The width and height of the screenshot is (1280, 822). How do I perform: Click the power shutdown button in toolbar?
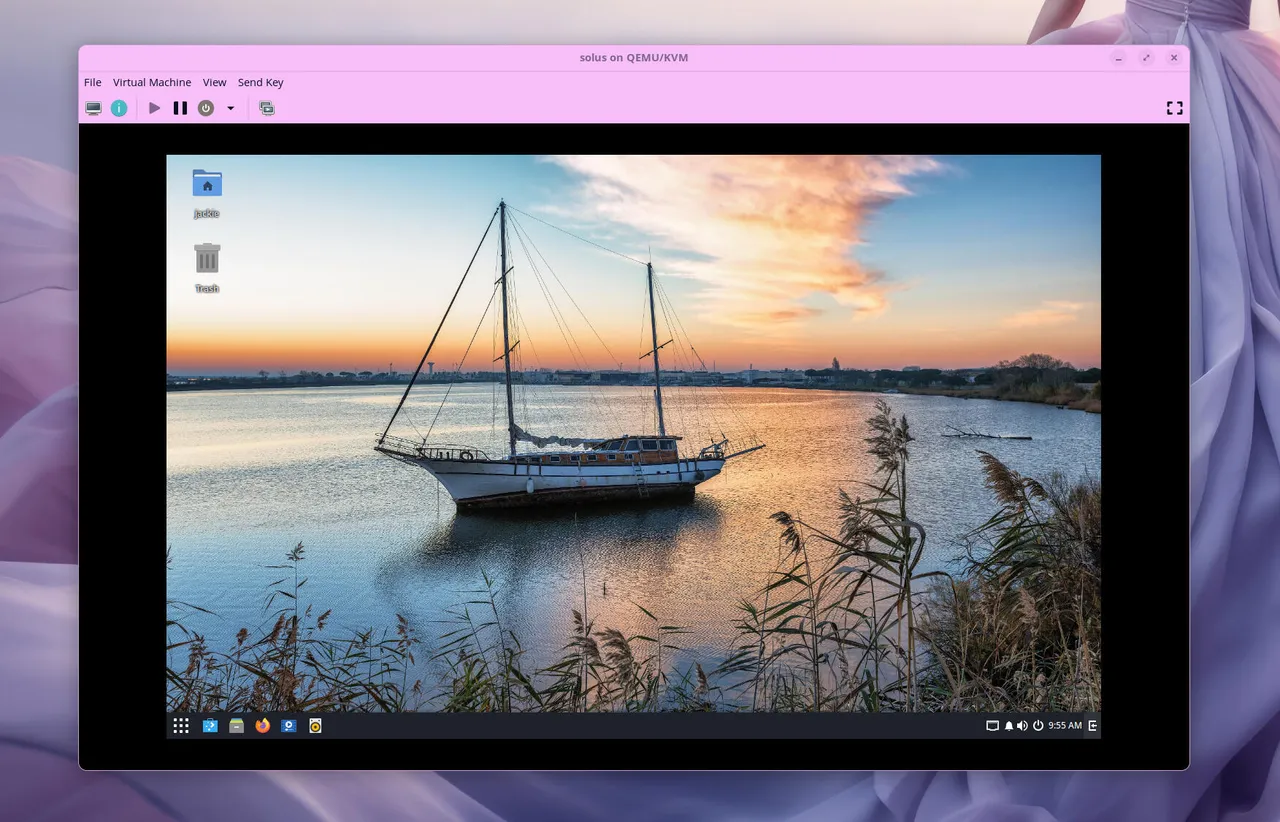coord(205,108)
